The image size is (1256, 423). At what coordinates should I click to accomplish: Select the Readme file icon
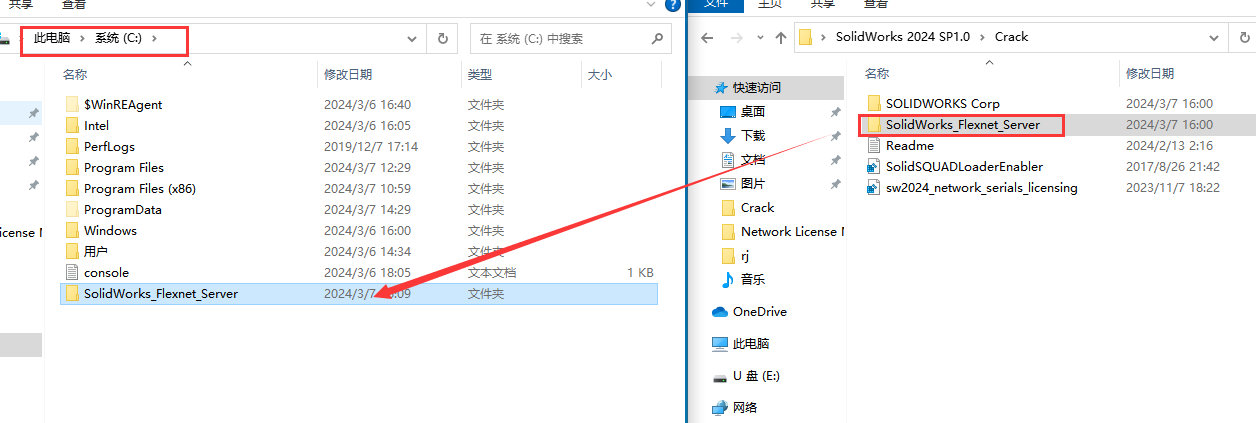pyautogui.click(x=873, y=145)
